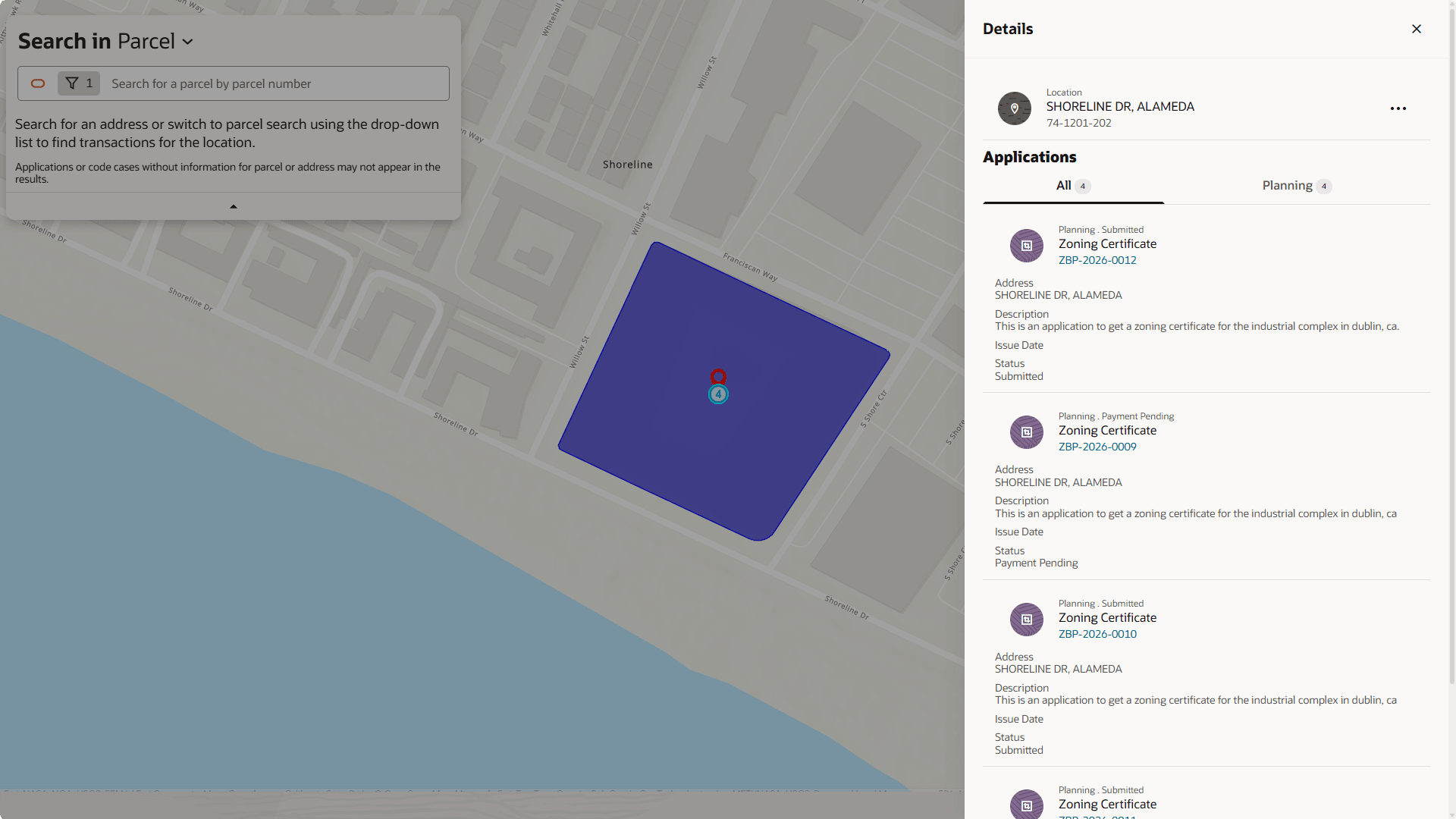The width and height of the screenshot is (1456, 819).
Task: Click the red oval icon in search bar
Action: (38, 83)
